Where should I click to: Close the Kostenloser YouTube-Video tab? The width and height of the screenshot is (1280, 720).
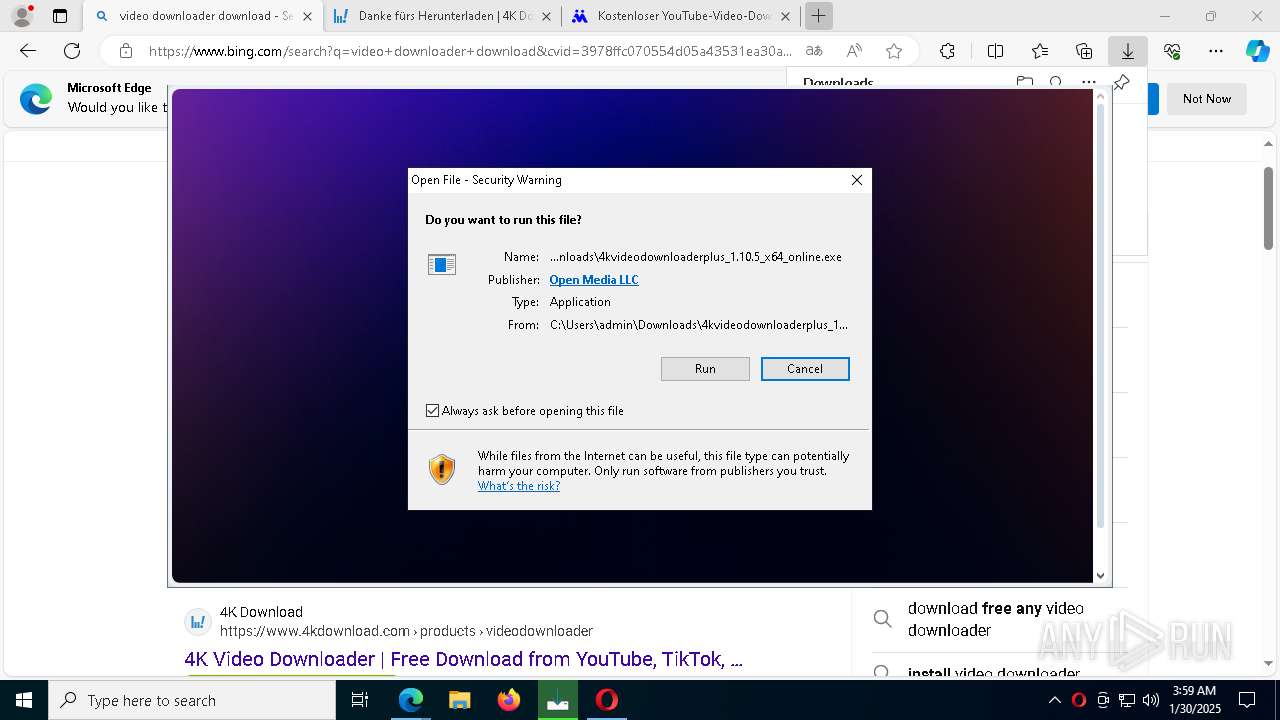tap(786, 16)
